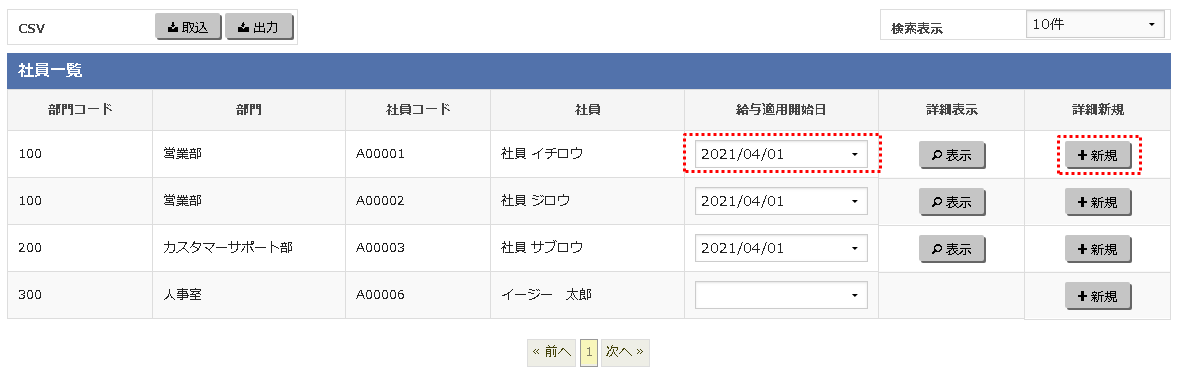The image size is (1177, 371).
Task: Click 新規 button for 社員 サブロウ
Action: coord(1097,249)
